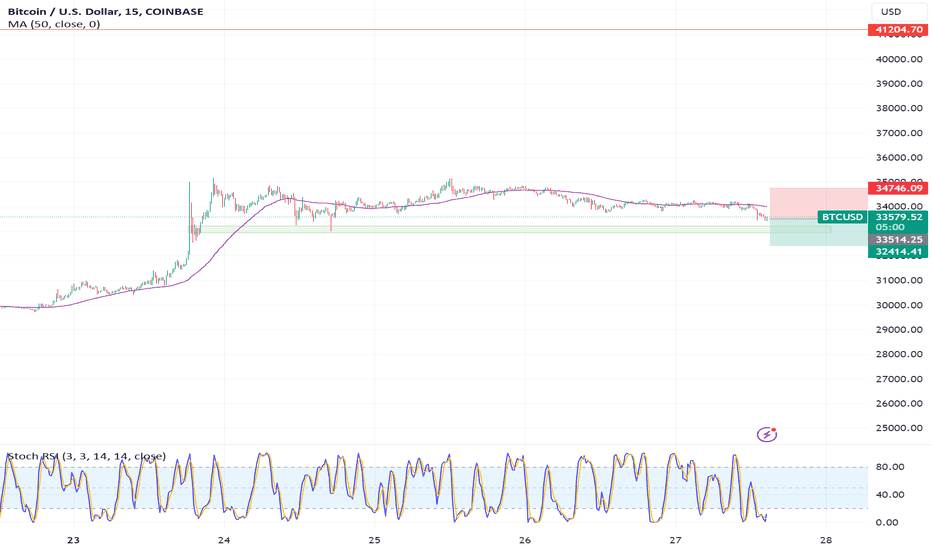Click the 05:00 candle countdown timer
The height and width of the screenshot is (550, 932).
coord(890,228)
